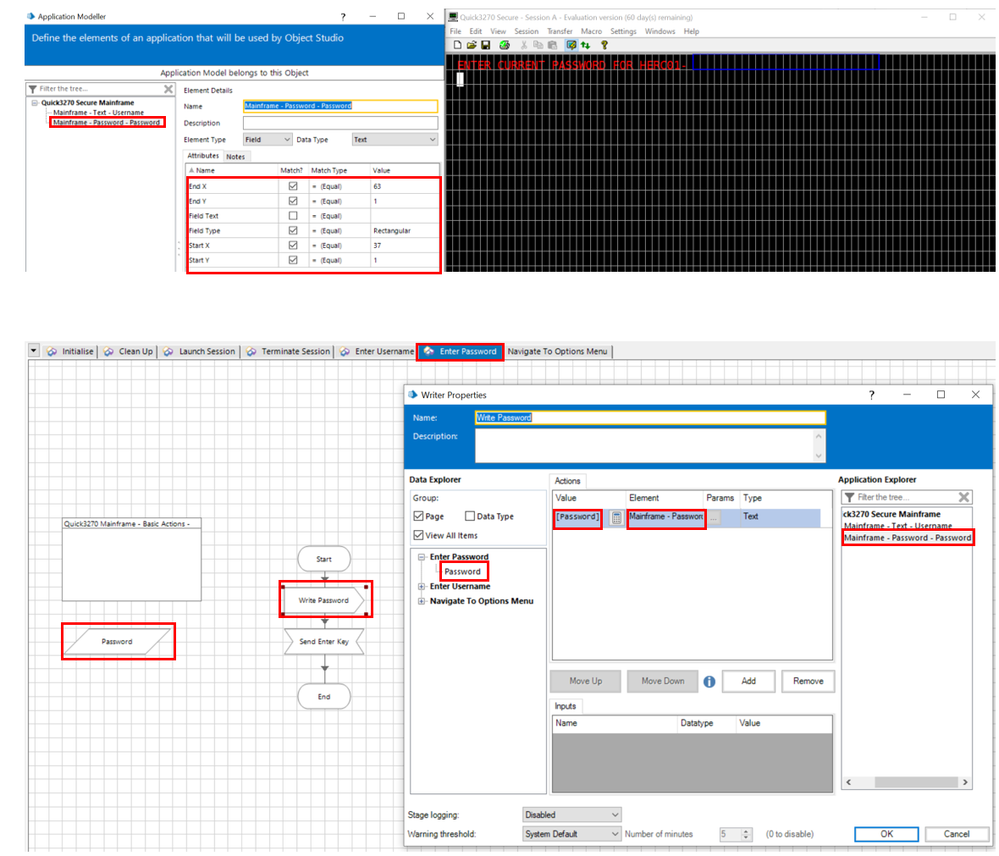The height and width of the screenshot is (856, 999).
Task: Click the Save icon in Quick3270 toolbar
Action: coord(486,45)
